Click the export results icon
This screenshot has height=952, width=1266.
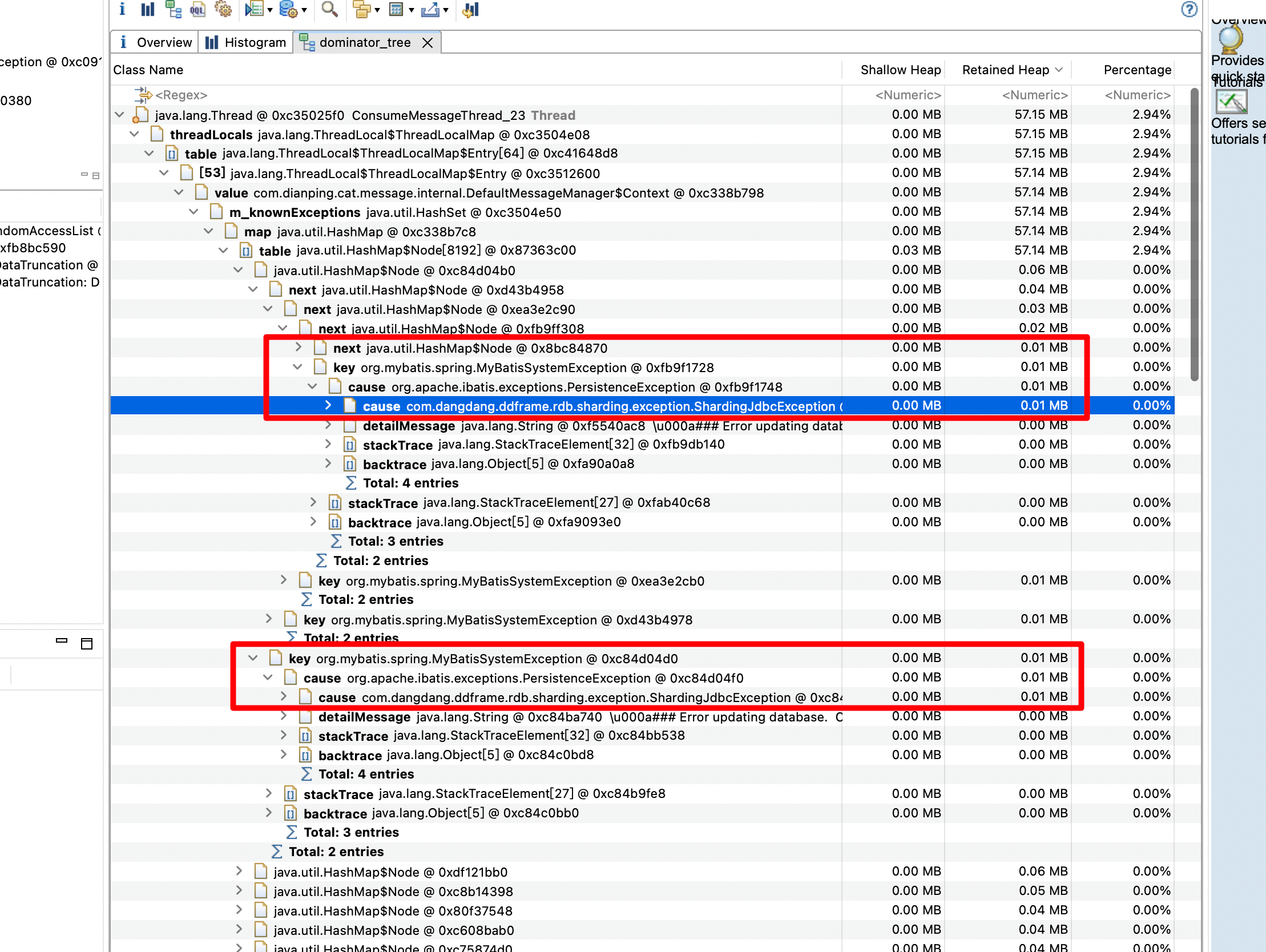pyautogui.click(x=430, y=9)
